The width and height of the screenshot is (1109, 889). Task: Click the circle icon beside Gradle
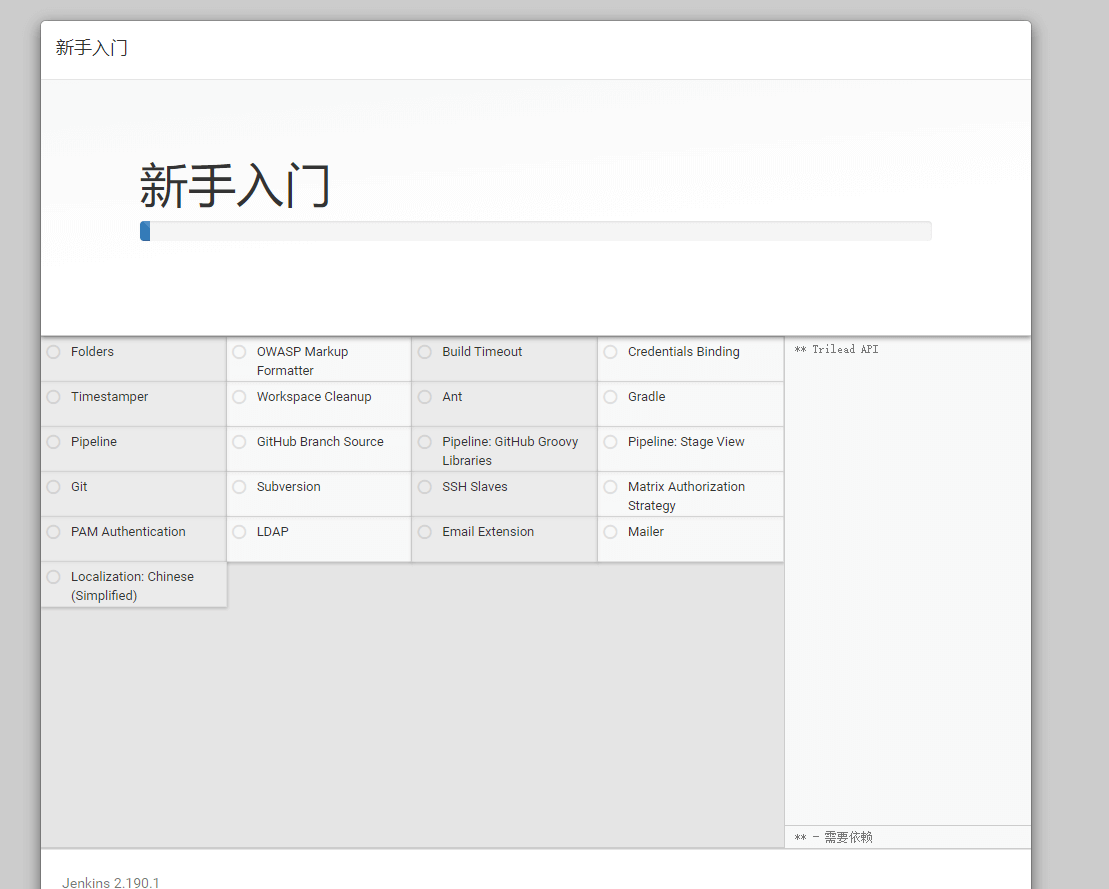click(x=611, y=397)
